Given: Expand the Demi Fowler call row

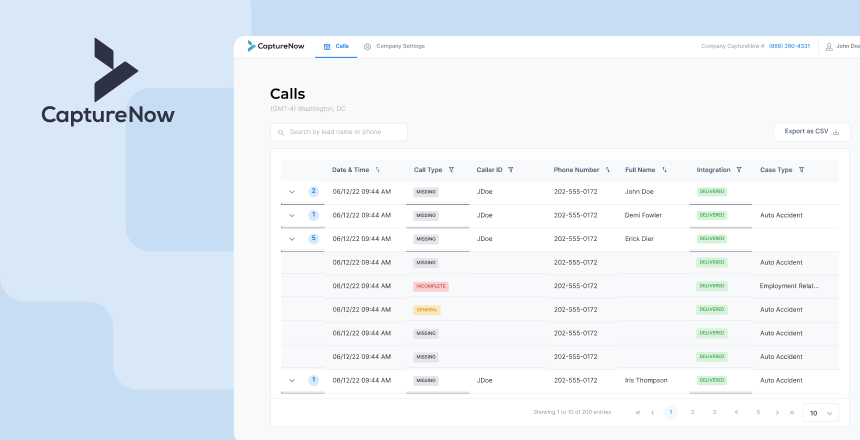Looking at the screenshot, I should click(292, 215).
